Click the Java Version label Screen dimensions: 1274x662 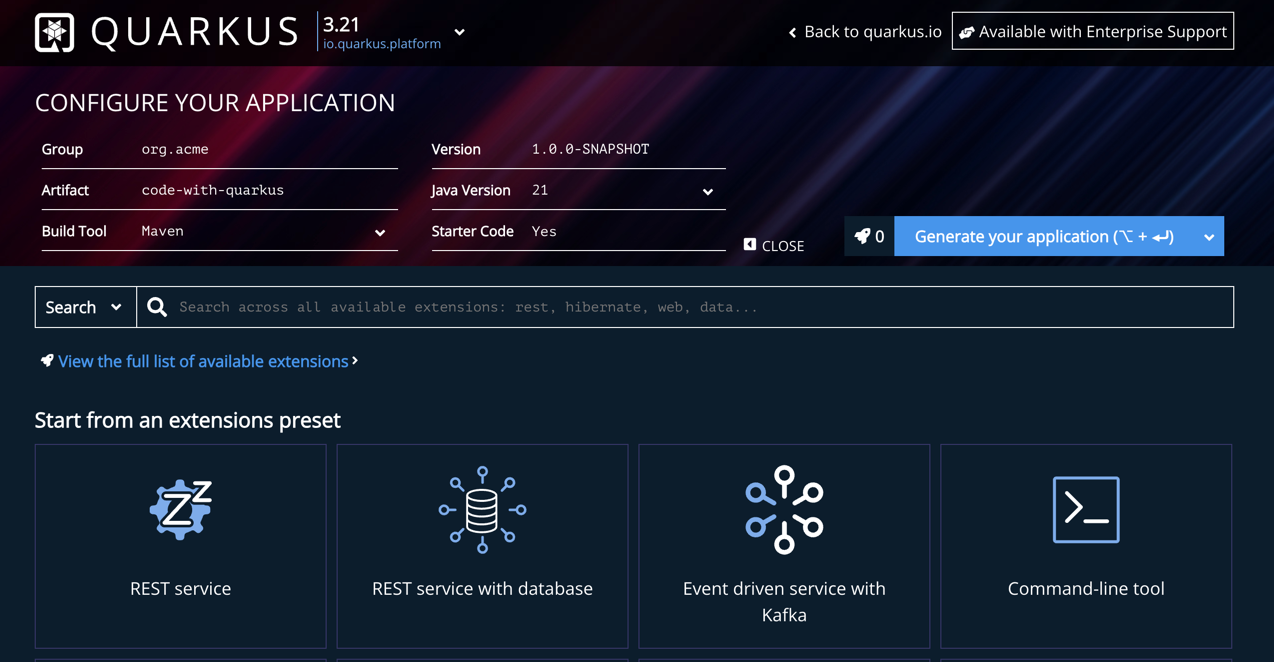471,190
